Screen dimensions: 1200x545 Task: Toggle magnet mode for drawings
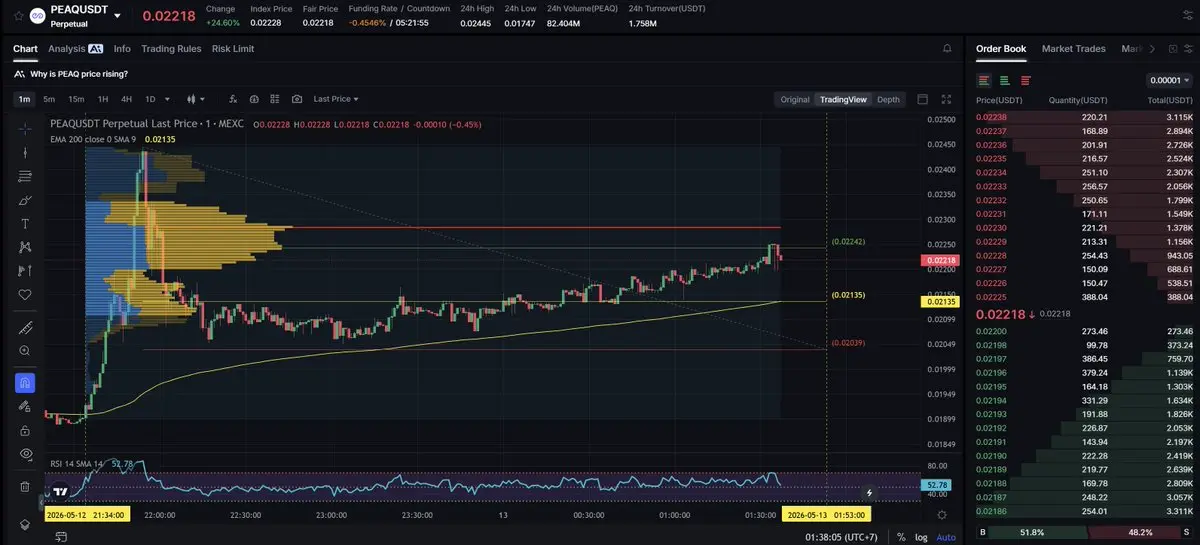pos(25,383)
